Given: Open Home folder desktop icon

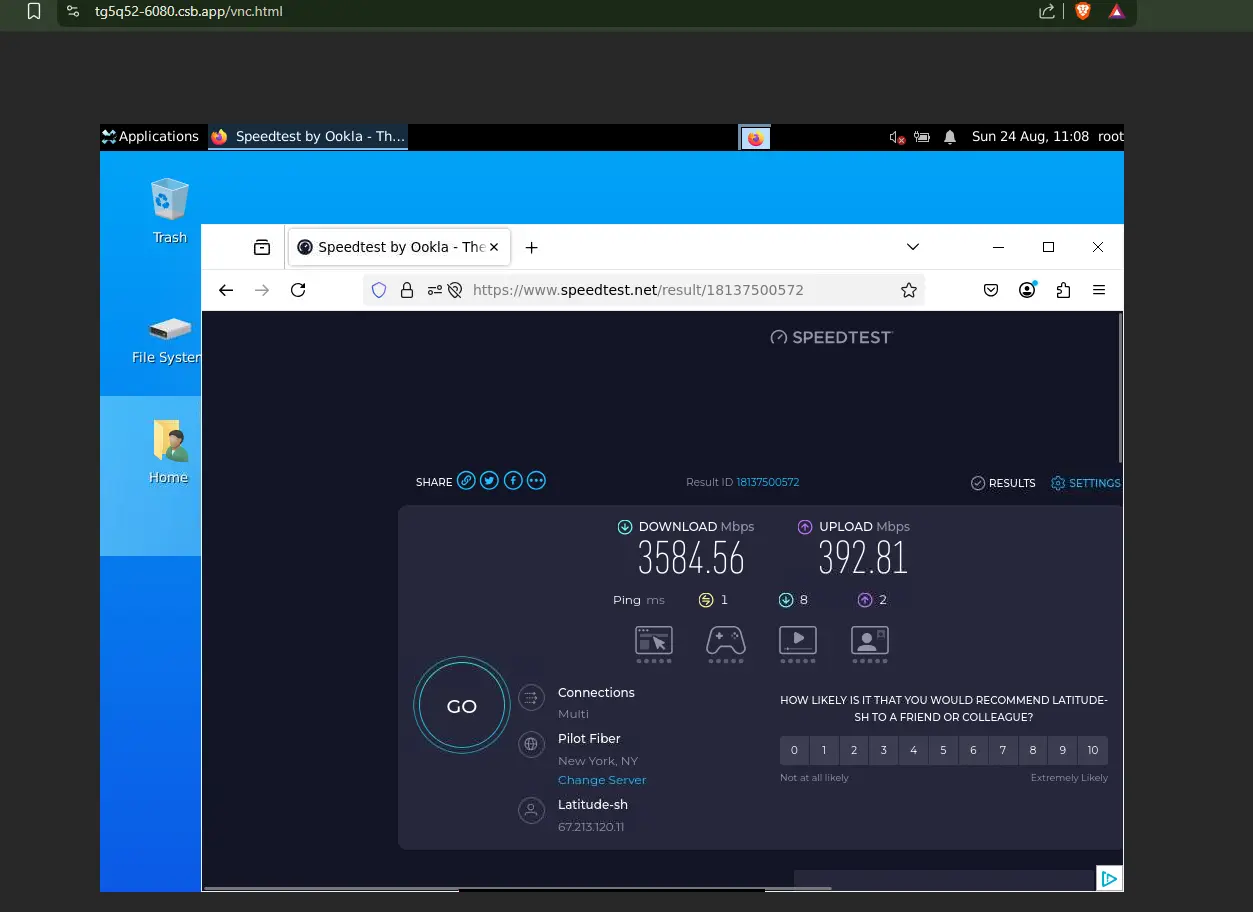Looking at the screenshot, I should (x=169, y=452).
